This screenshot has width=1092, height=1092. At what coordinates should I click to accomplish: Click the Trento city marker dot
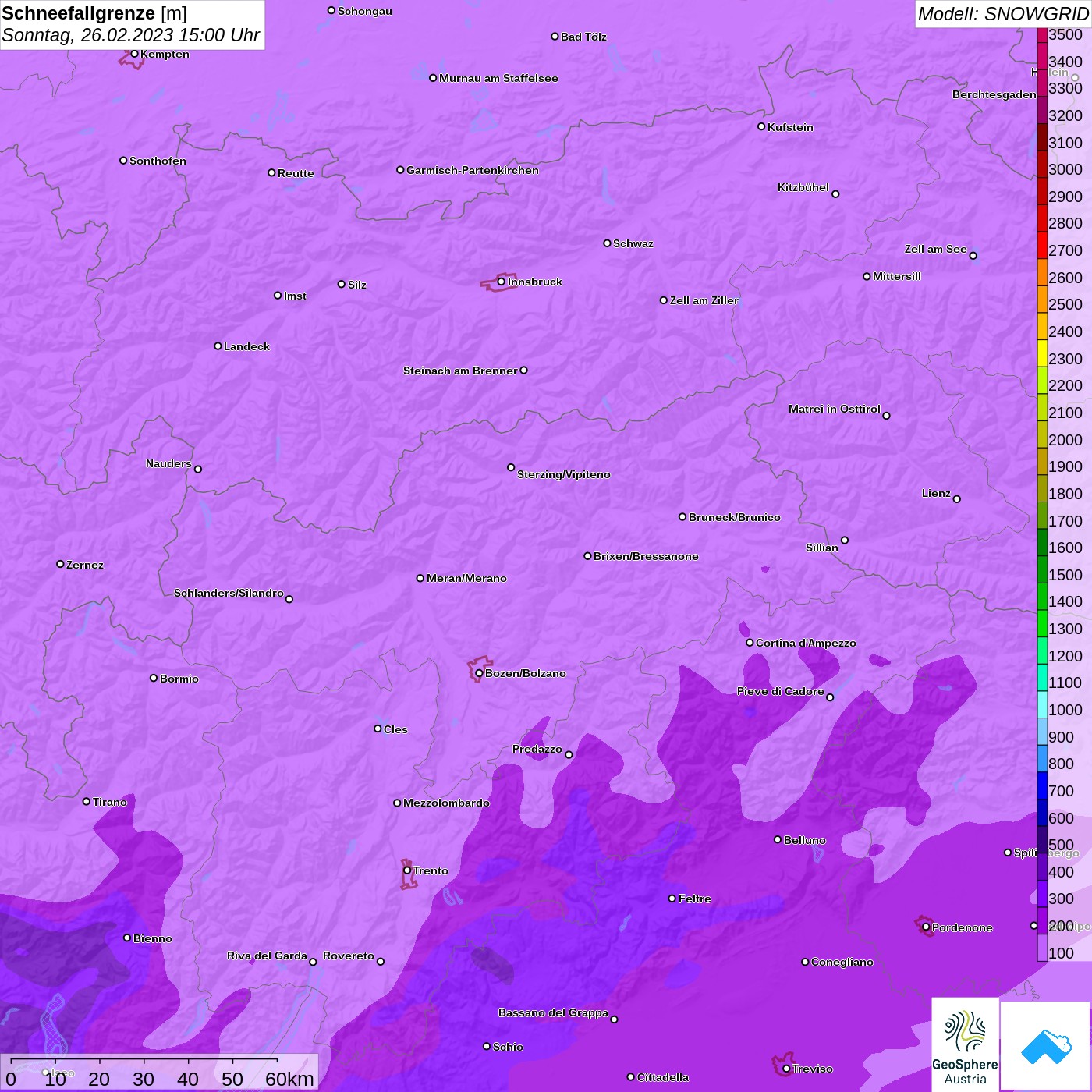point(407,870)
